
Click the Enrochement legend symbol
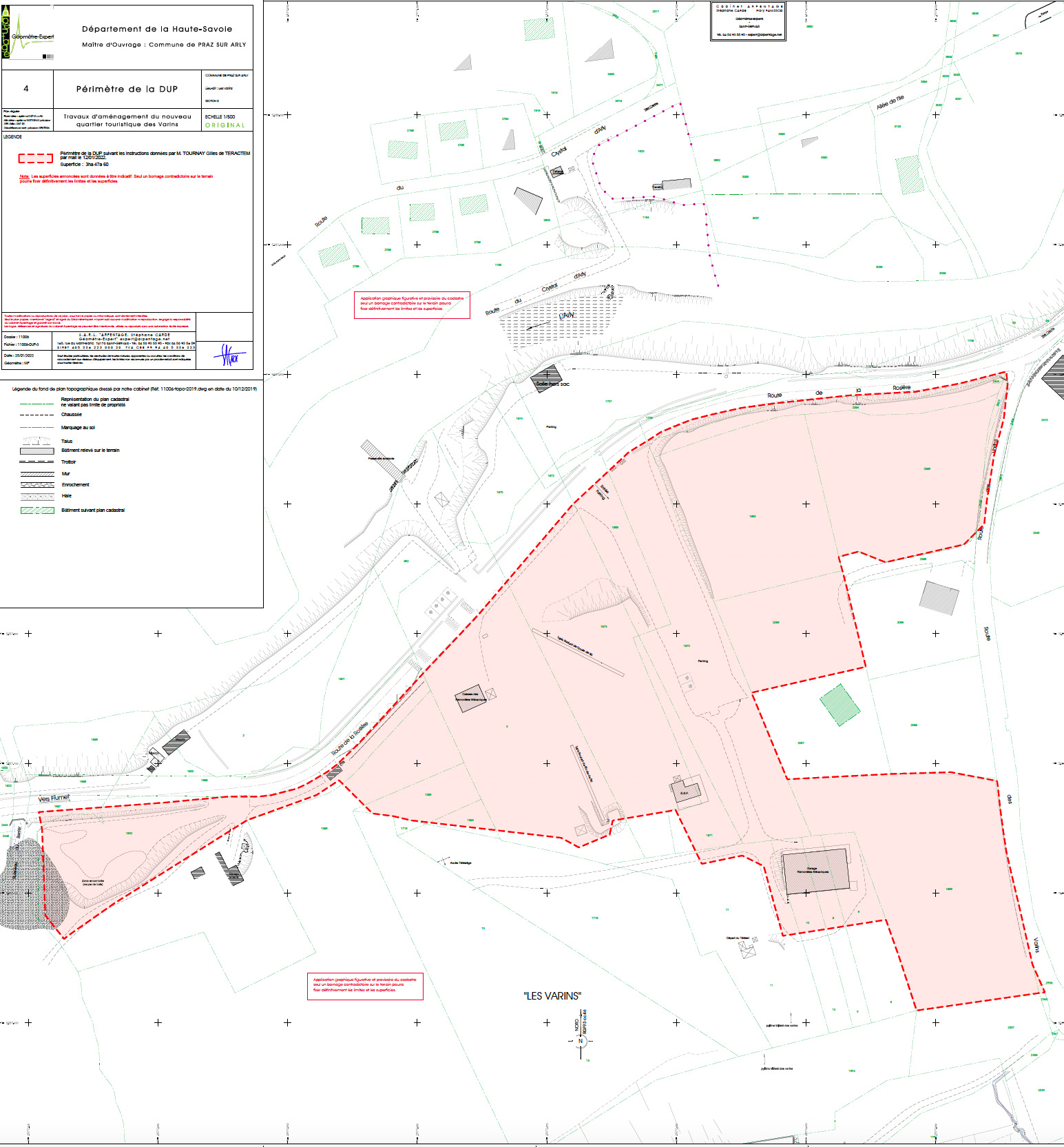click(x=37, y=485)
